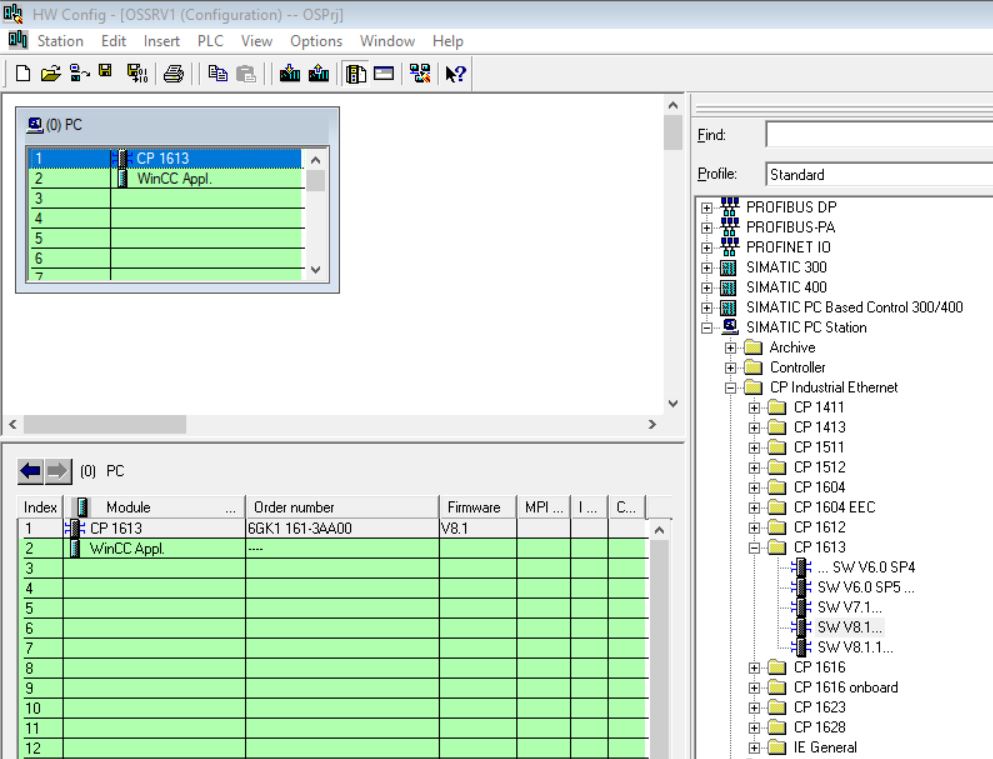Click the Save and Compile toolbar icon

tap(137, 73)
